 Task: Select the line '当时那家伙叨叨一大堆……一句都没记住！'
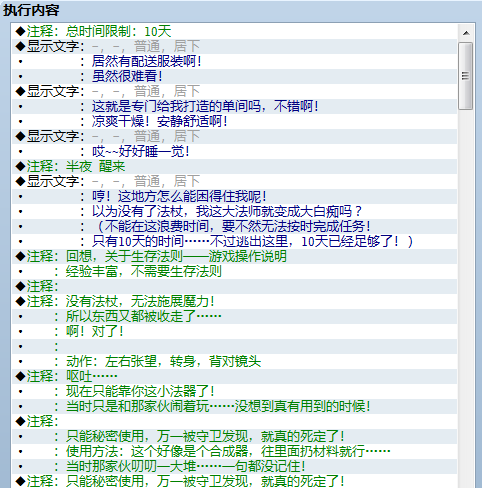234,466
